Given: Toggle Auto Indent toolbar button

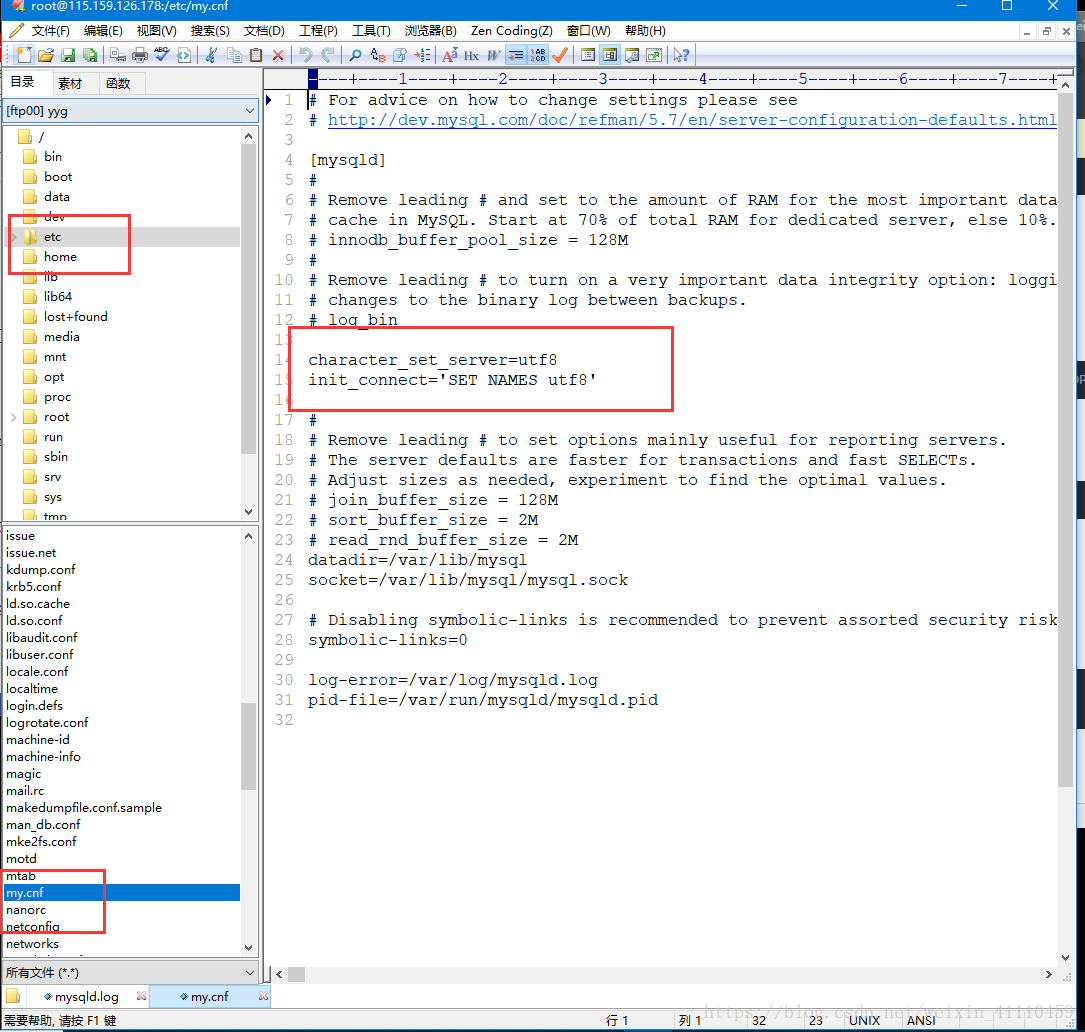Looking at the screenshot, I should pos(516,55).
